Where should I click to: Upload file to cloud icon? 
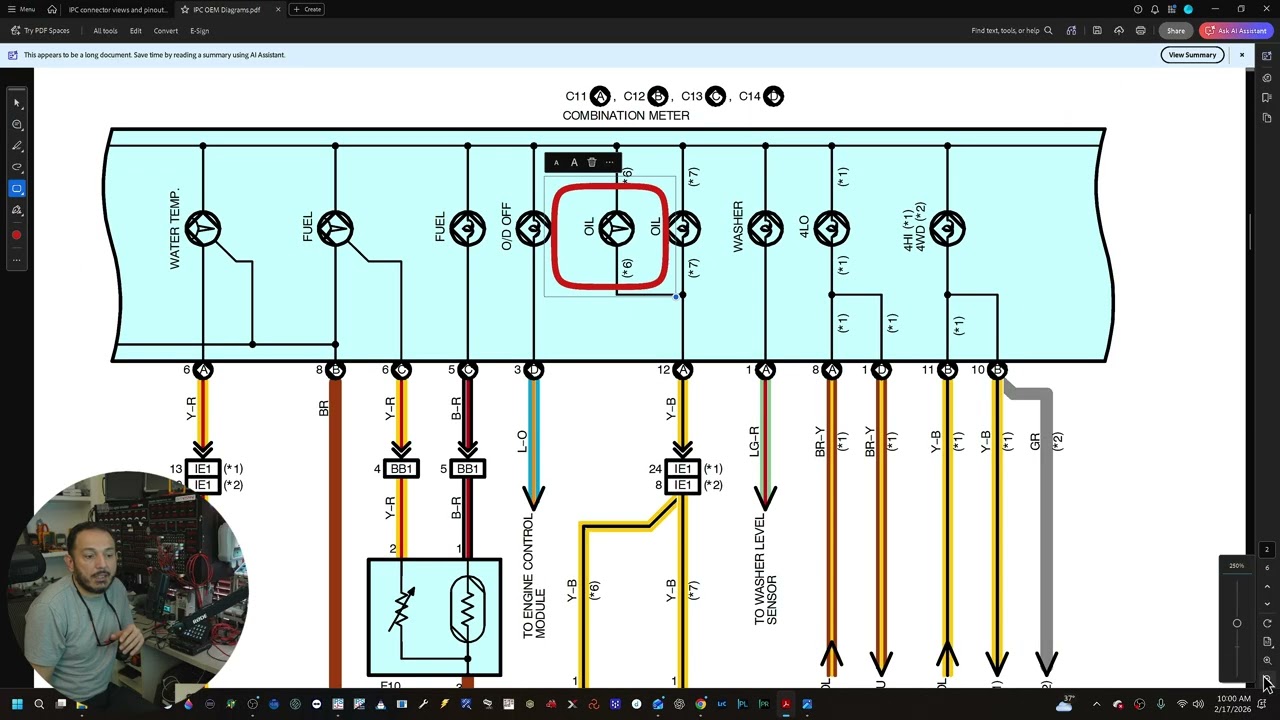pos(1118,31)
